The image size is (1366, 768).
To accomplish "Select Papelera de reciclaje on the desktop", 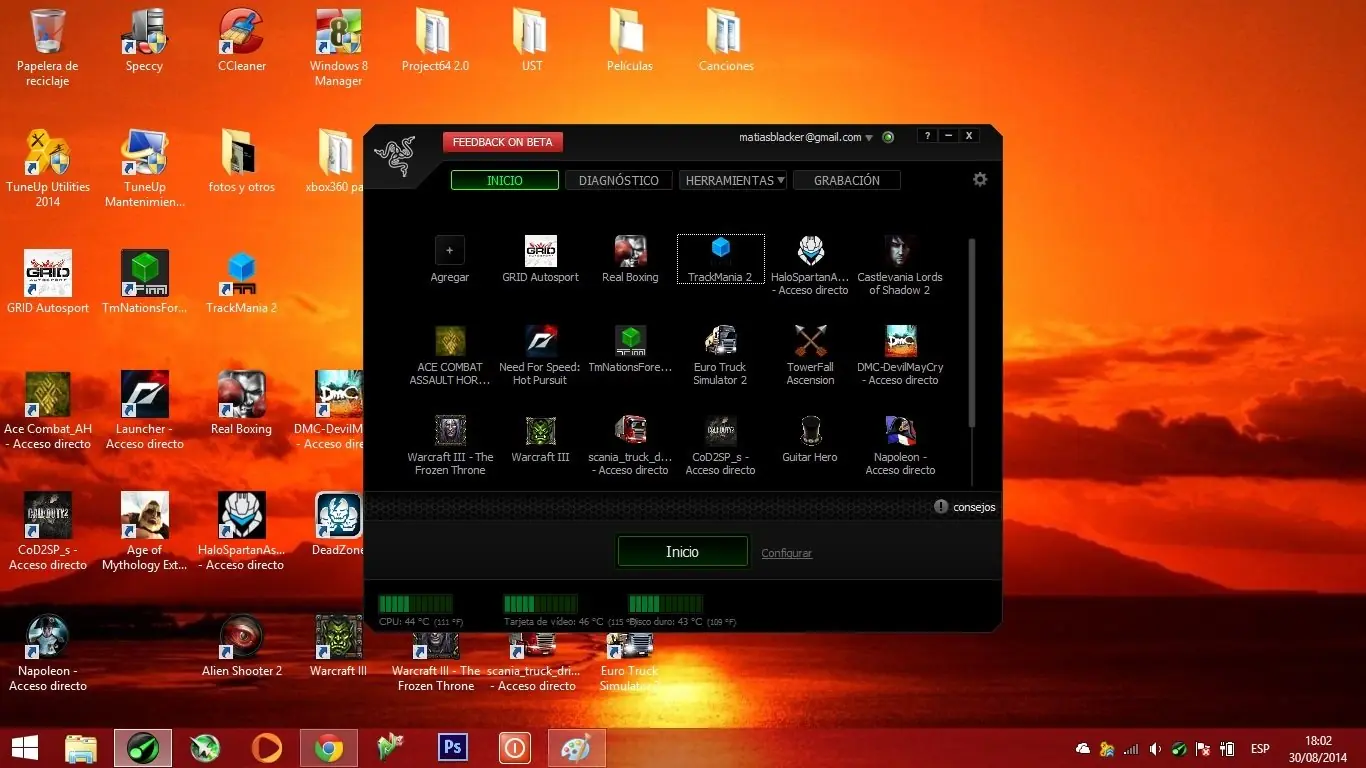I will click(48, 48).
